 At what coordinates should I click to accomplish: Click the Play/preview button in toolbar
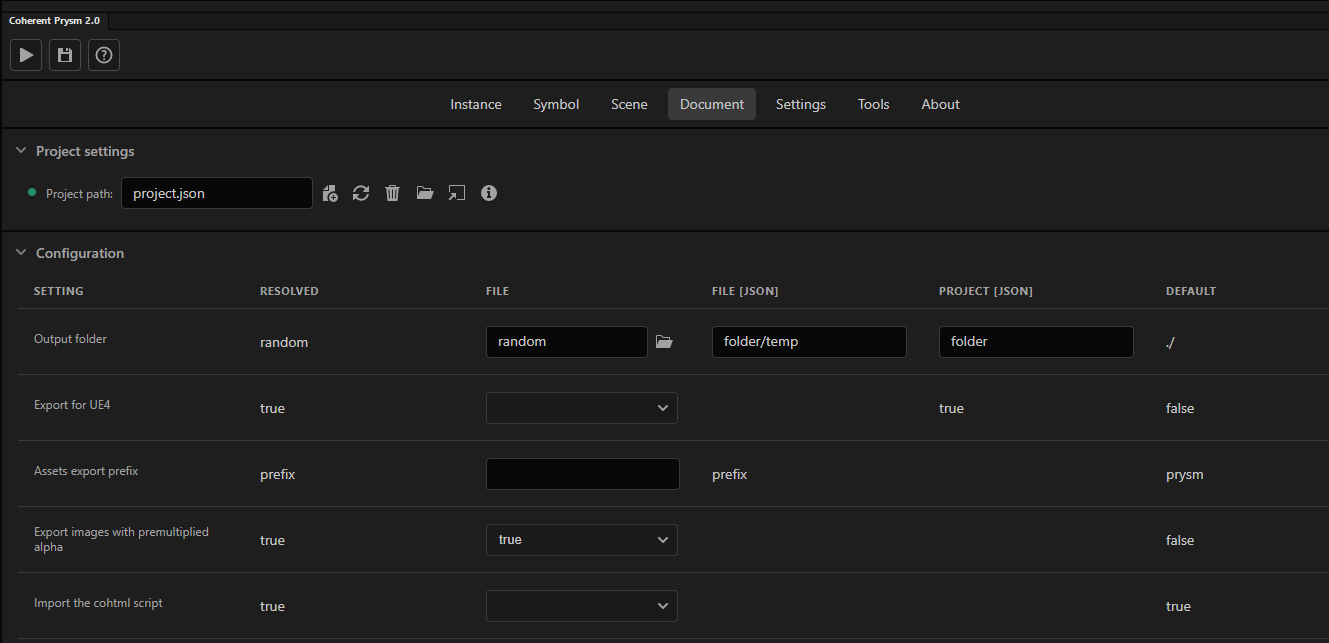[x=26, y=55]
